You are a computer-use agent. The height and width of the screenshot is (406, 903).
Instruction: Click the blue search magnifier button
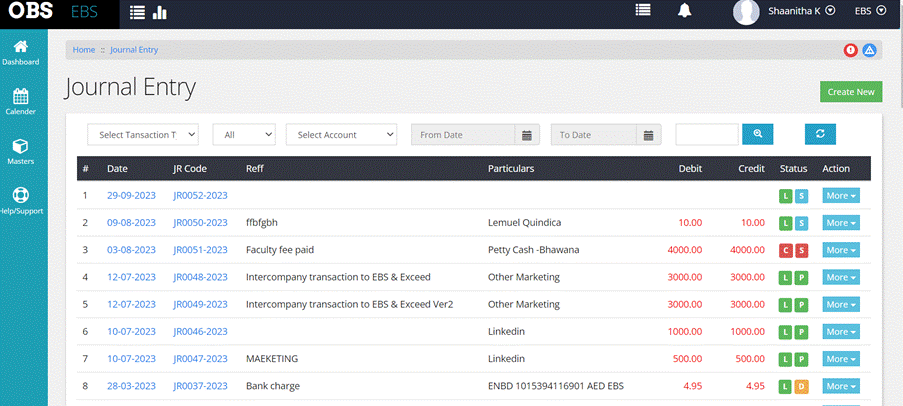pyautogui.click(x=758, y=134)
